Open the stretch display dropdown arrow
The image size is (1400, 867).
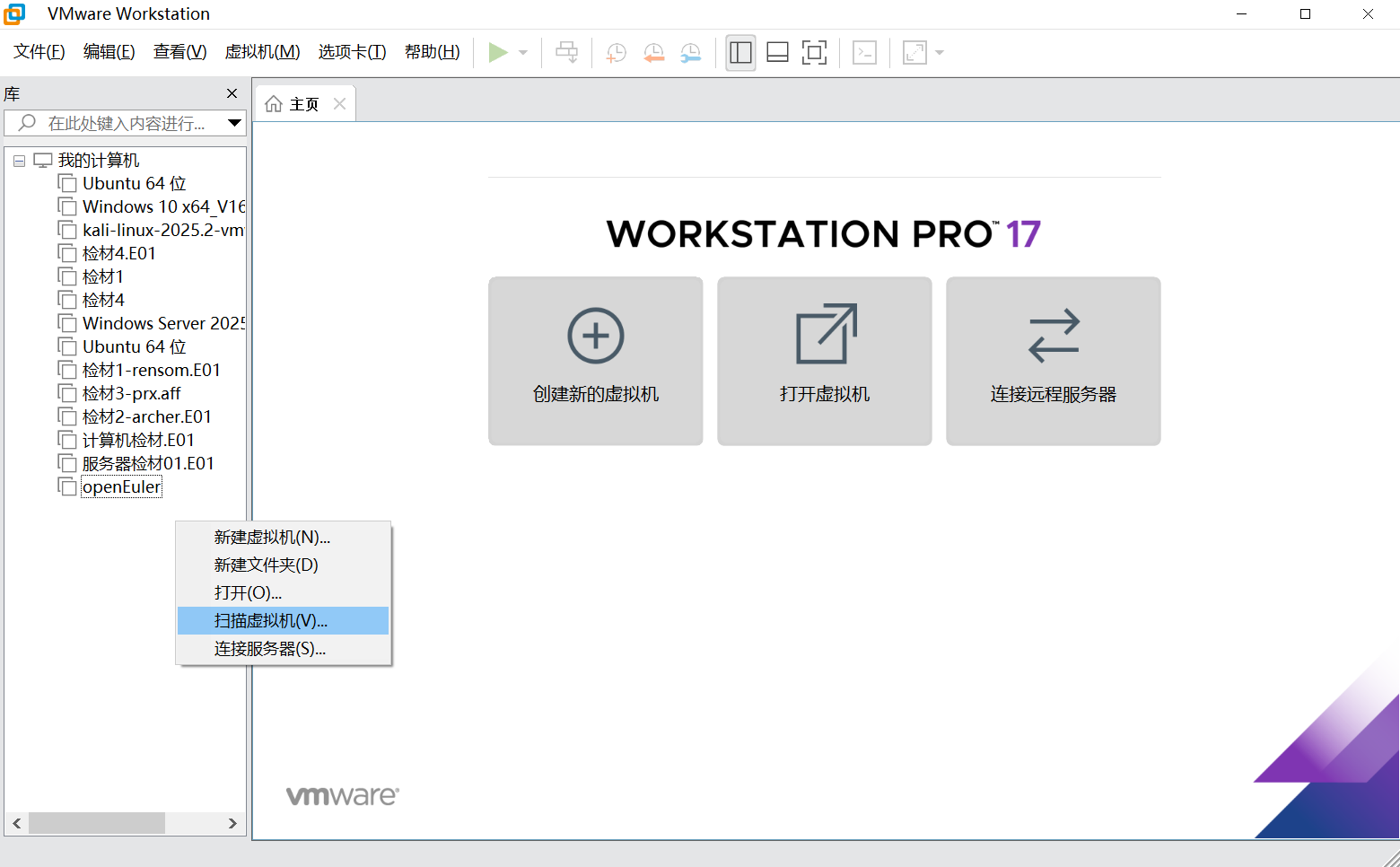pos(940,53)
